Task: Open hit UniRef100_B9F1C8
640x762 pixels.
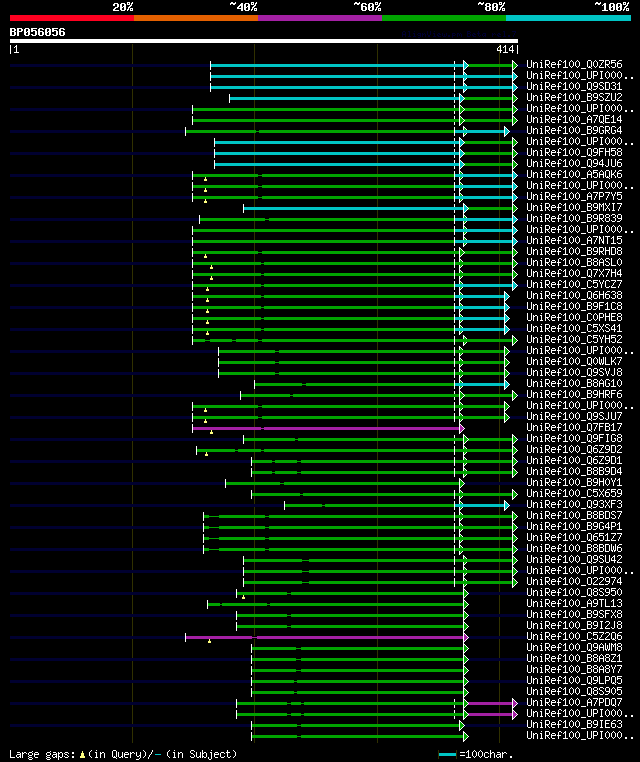Action: pyautogui.click(x=574, y=307)
